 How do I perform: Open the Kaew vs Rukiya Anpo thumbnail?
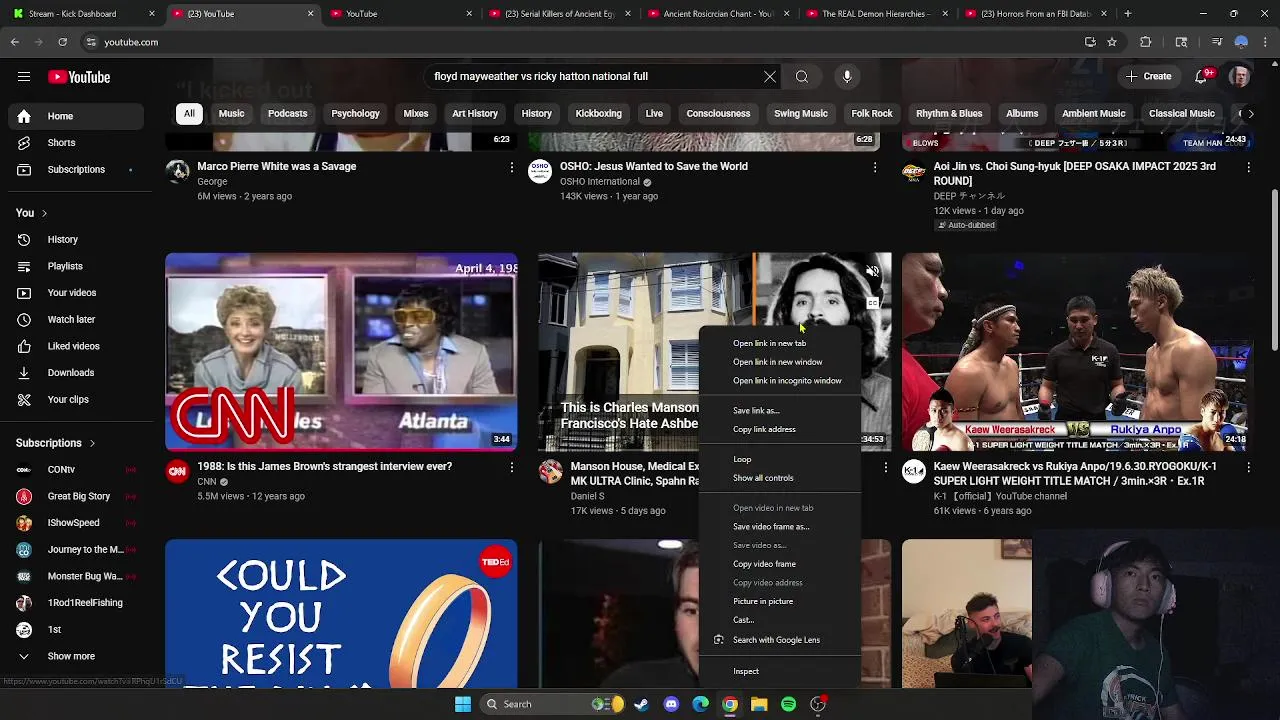click(x=1077, y=352)
